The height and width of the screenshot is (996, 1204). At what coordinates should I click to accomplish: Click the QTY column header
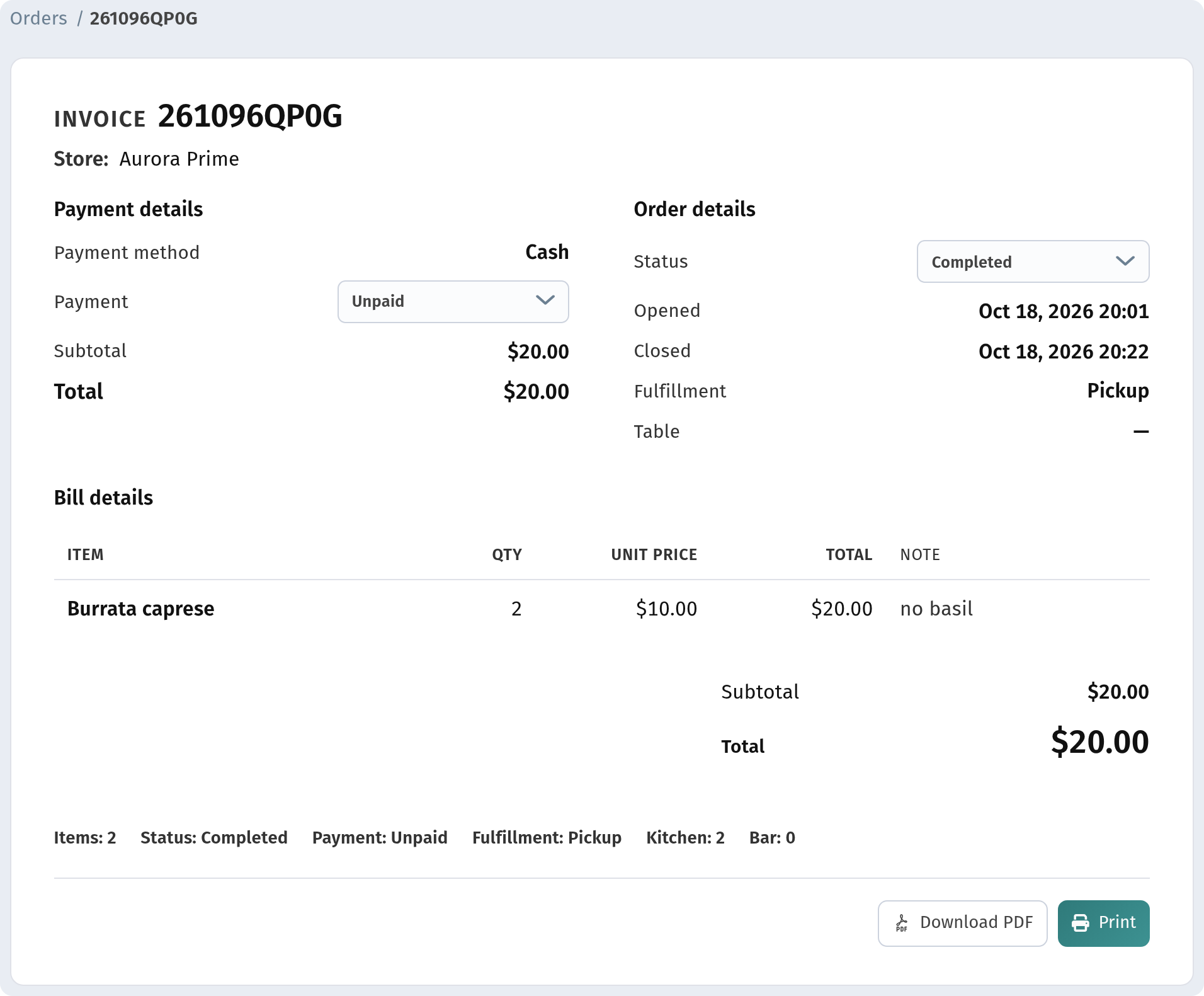(x=507, y=554)
